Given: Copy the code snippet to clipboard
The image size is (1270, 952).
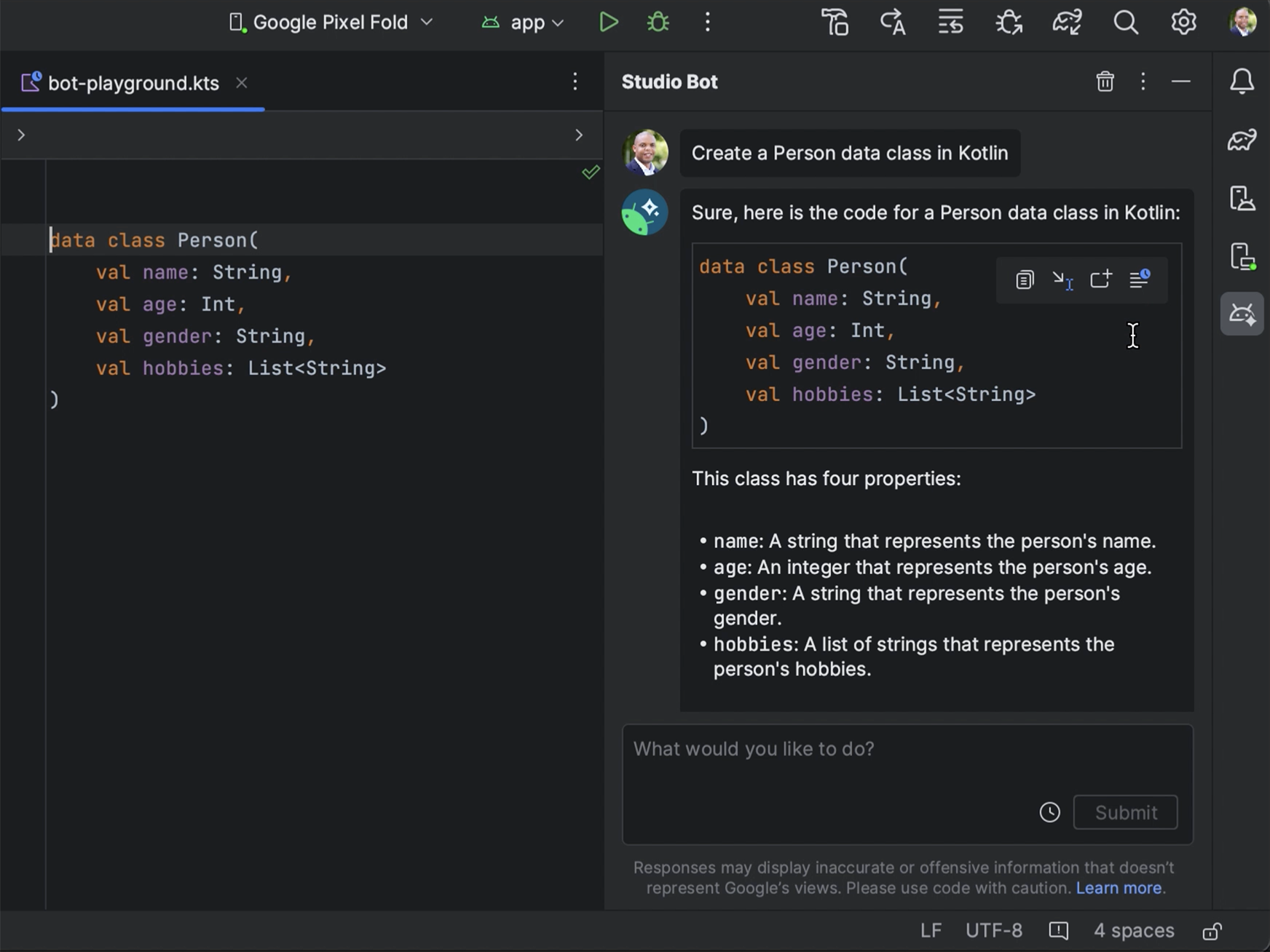Looking at the screenshot, I should click(x=1025, y=279).
